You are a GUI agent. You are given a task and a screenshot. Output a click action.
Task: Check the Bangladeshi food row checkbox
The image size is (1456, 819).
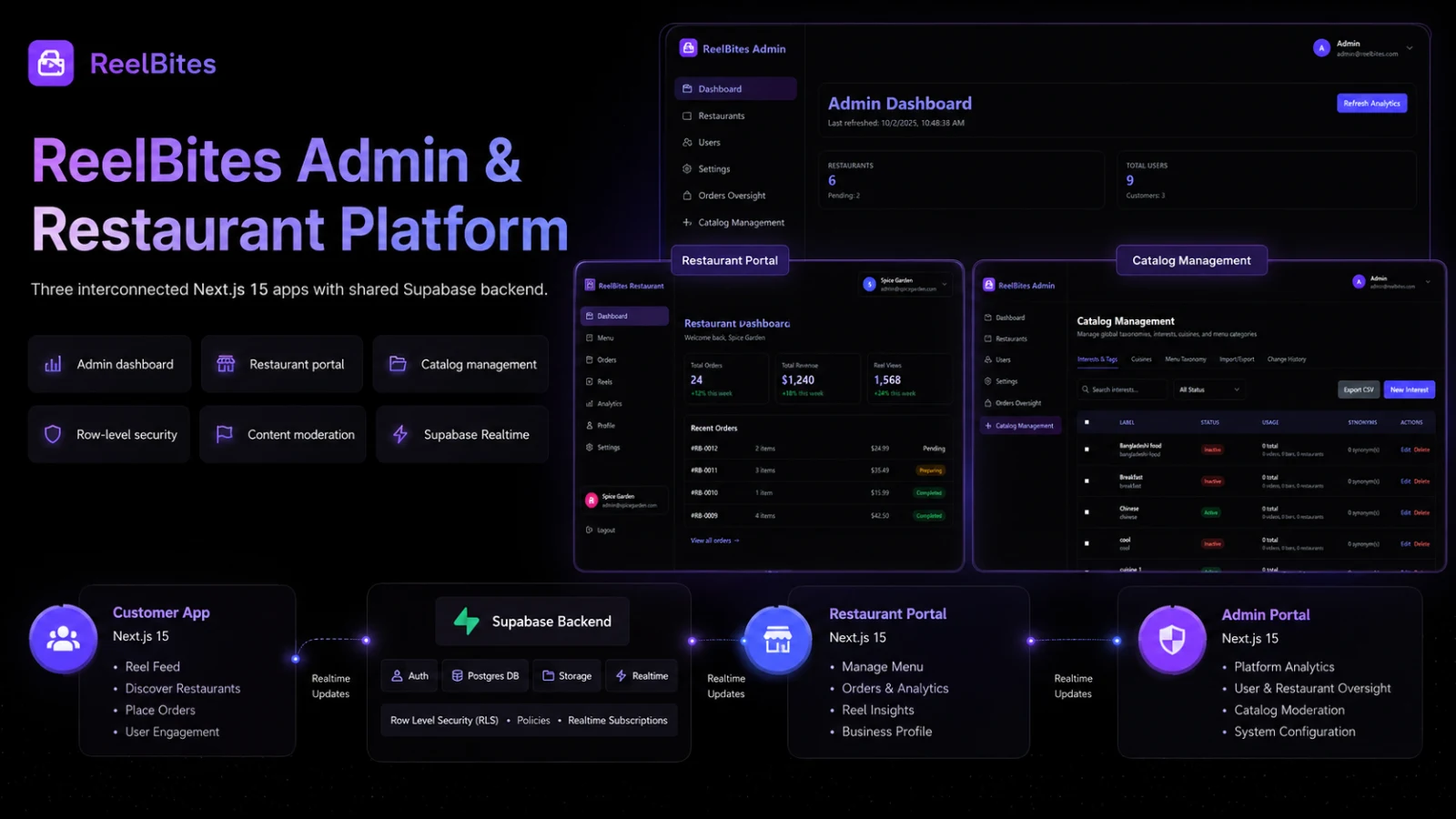[x=1087, y=450]
